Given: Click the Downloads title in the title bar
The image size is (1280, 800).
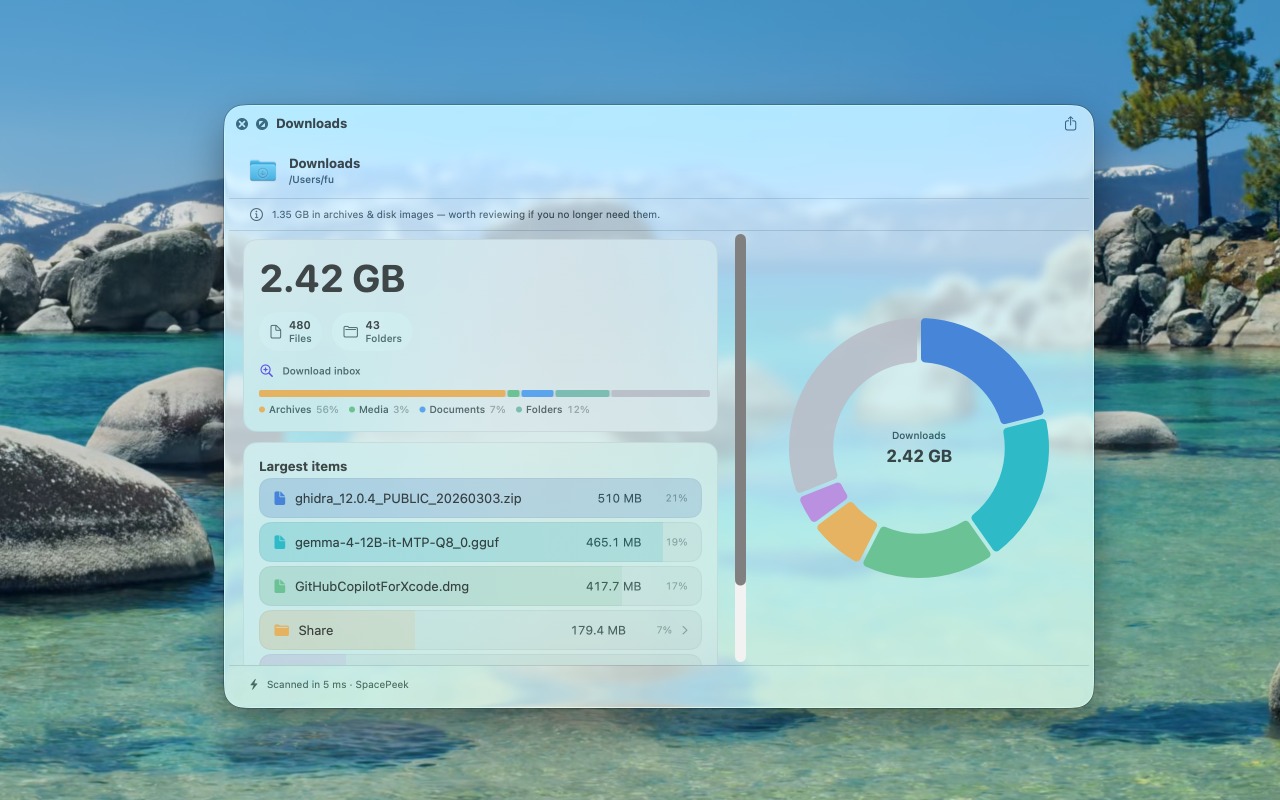Looking at the screenshot, I should [x=312, y=124].
